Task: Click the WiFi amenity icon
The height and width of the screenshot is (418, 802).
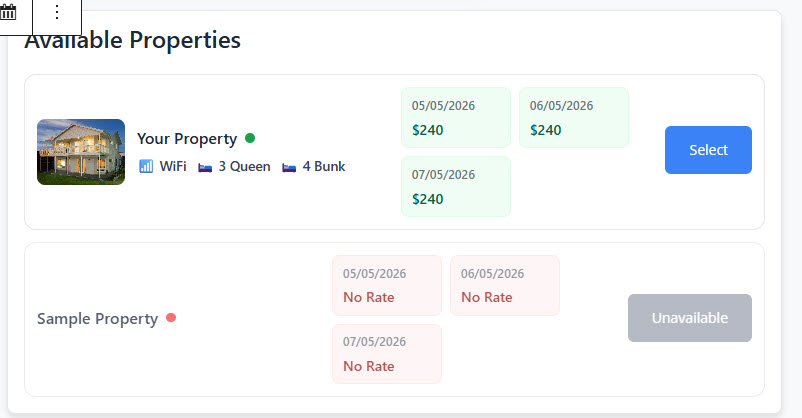Action: click(146, 166)
